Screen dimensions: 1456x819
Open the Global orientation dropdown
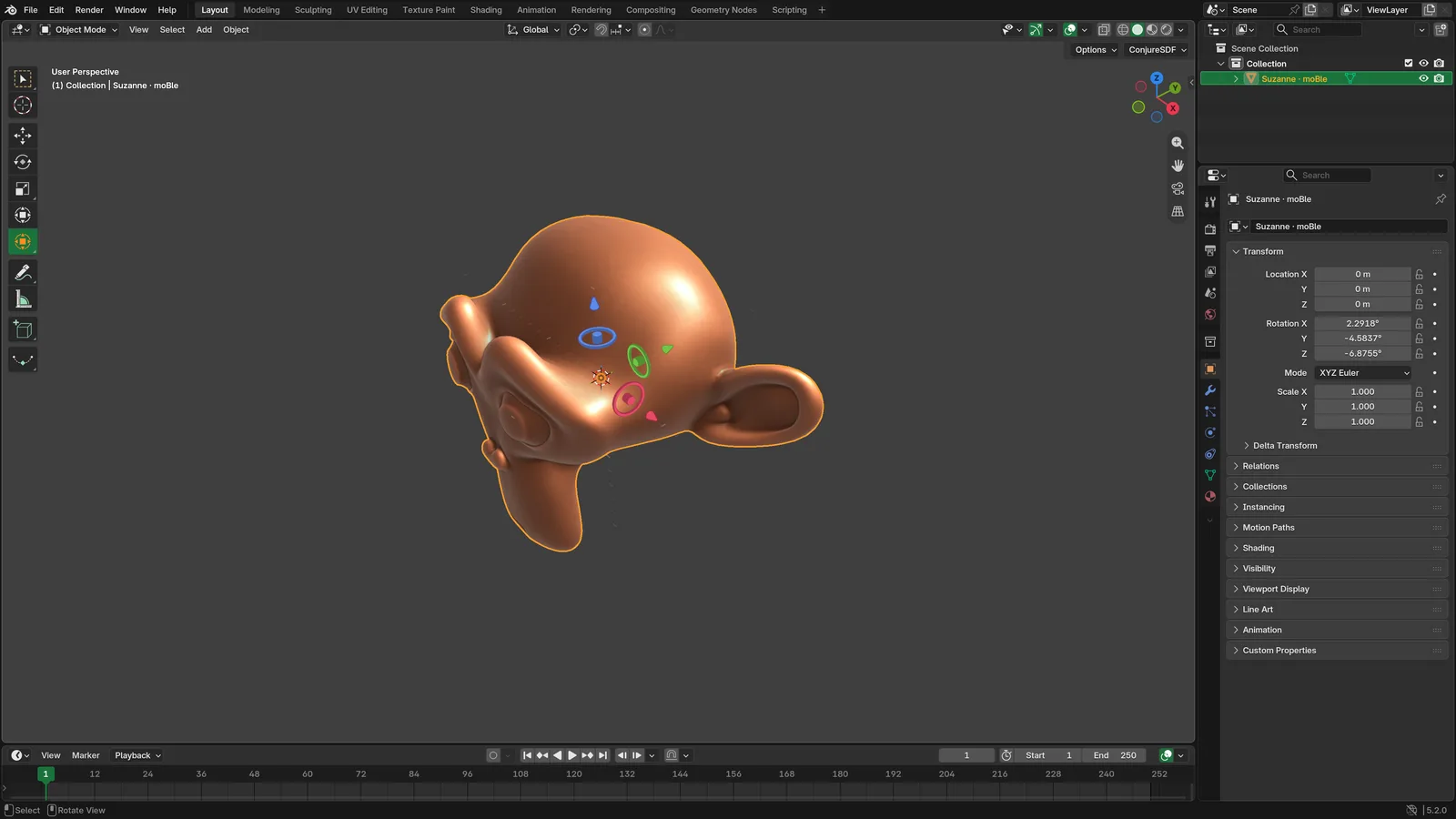(534, 29)
